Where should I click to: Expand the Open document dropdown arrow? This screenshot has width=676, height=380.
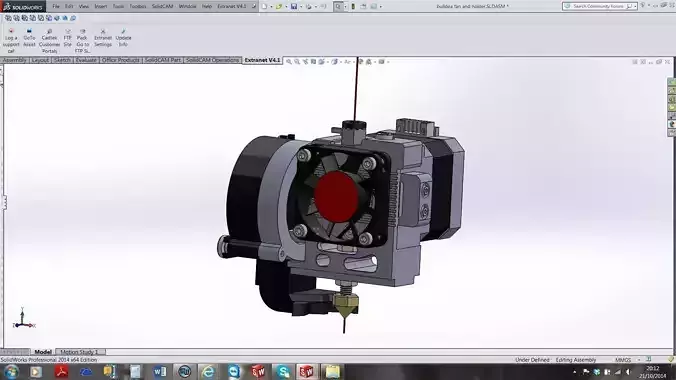(286, 7)
